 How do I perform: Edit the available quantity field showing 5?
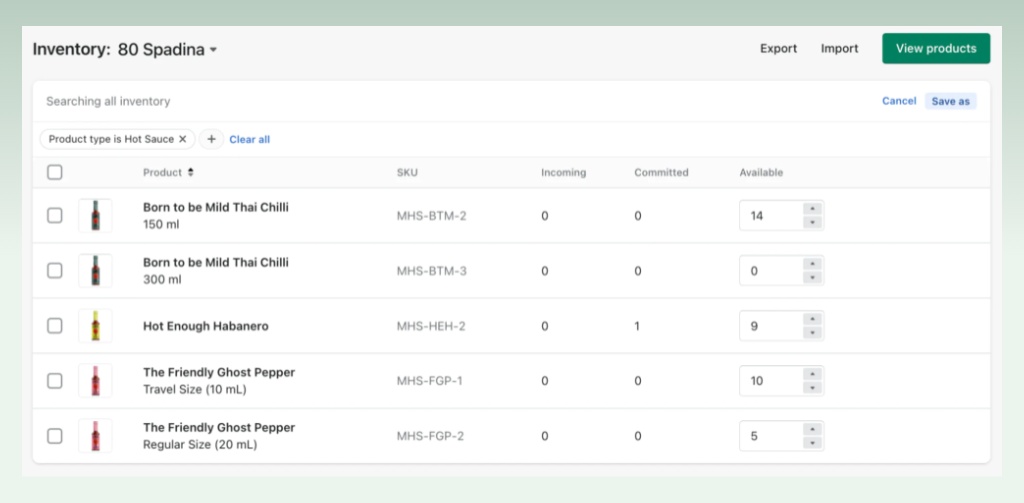click(771, 436)
